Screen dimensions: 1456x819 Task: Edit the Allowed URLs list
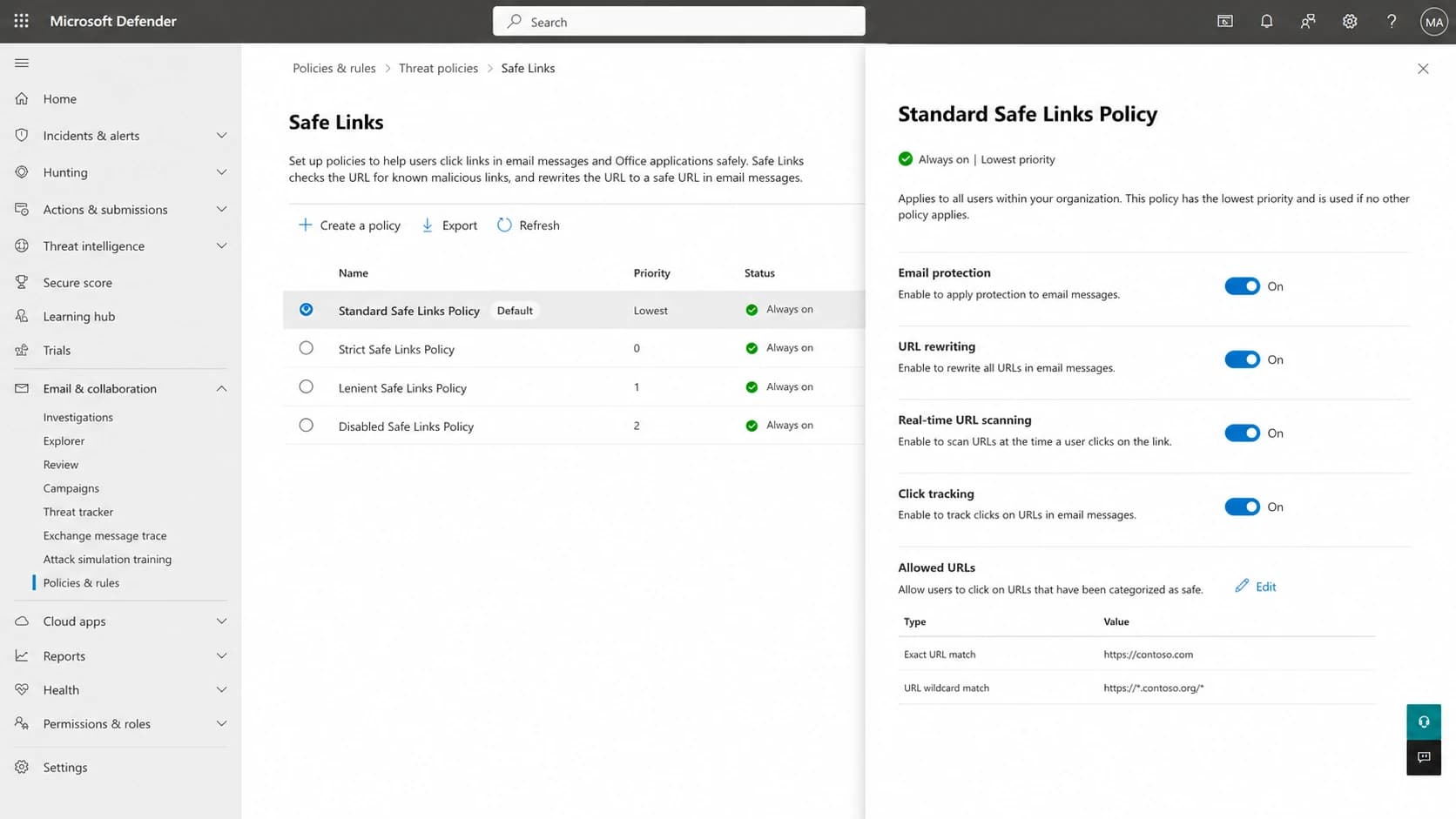(x=1256, y=587)
